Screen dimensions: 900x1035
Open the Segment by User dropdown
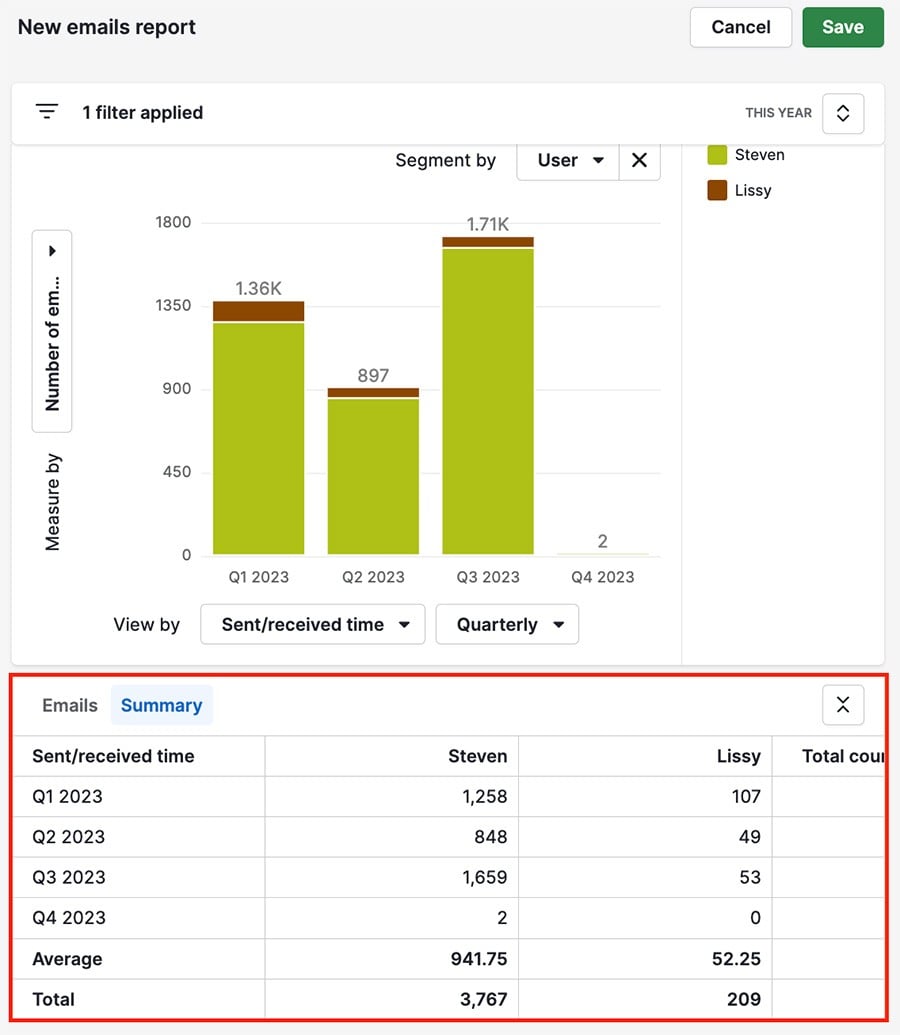point(567,160)
